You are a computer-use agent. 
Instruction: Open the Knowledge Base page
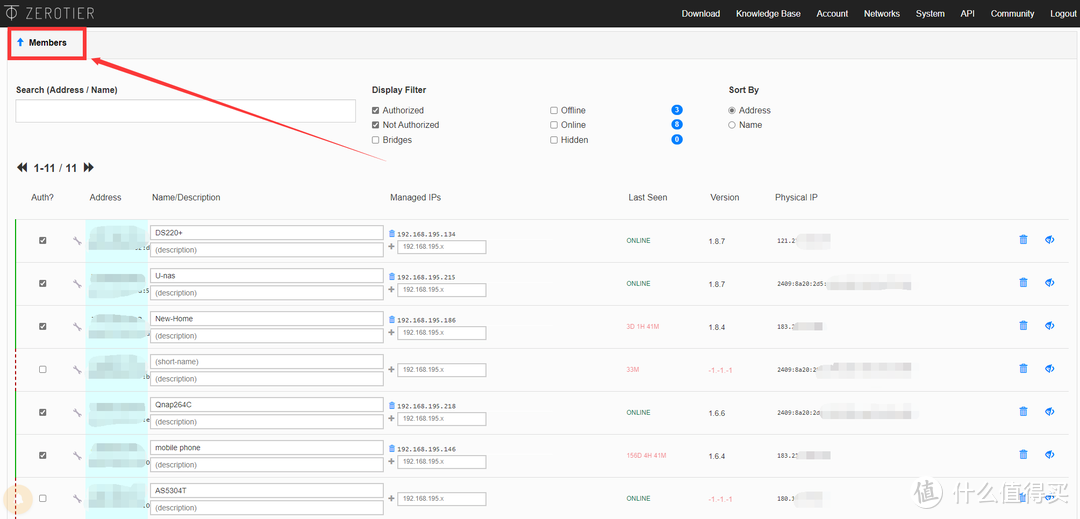point(768,14)
